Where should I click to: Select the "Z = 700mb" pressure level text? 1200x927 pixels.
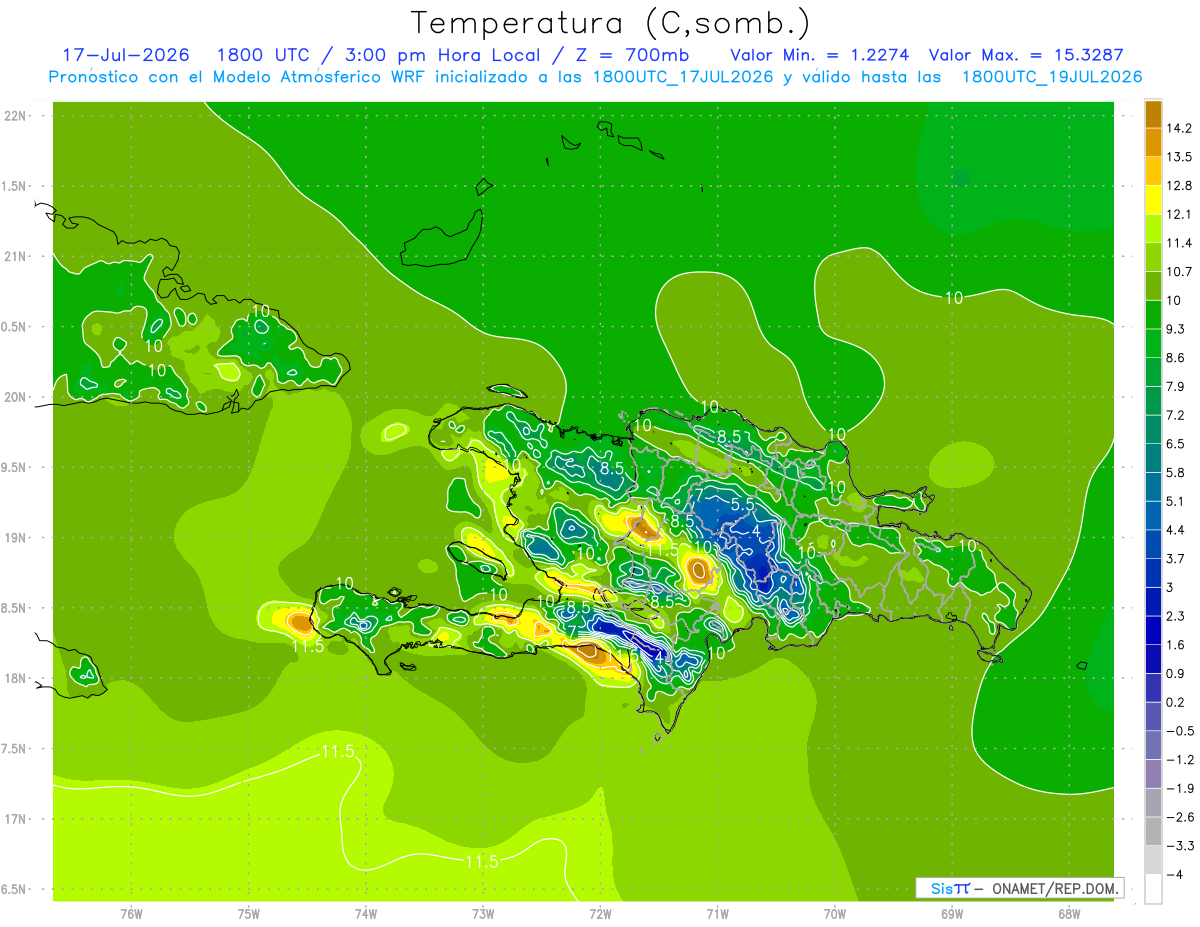click(x=634, y=55)
